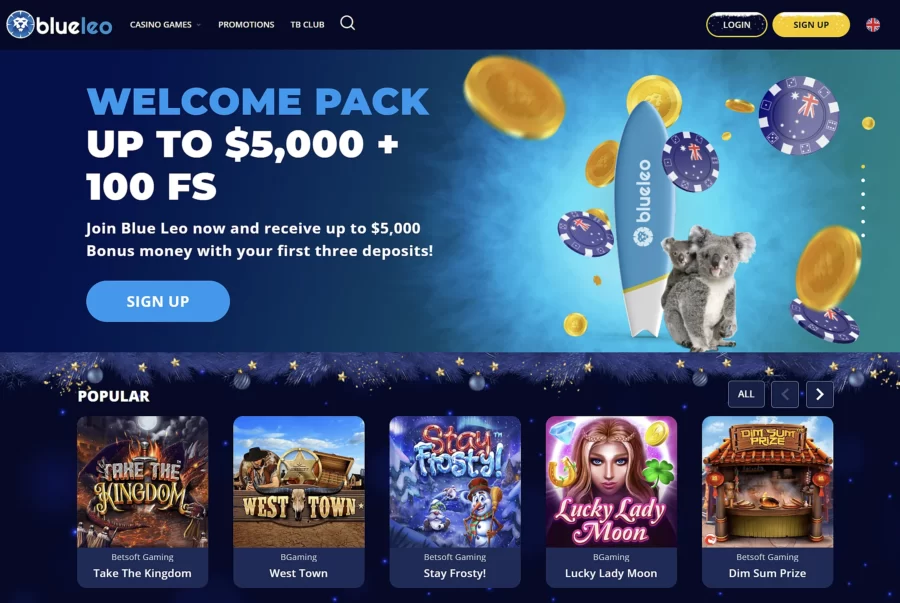Open the Promotions menu item
The height and width of the screenshot is (603, 900).
pyautogui.click(x=246, y=25)
